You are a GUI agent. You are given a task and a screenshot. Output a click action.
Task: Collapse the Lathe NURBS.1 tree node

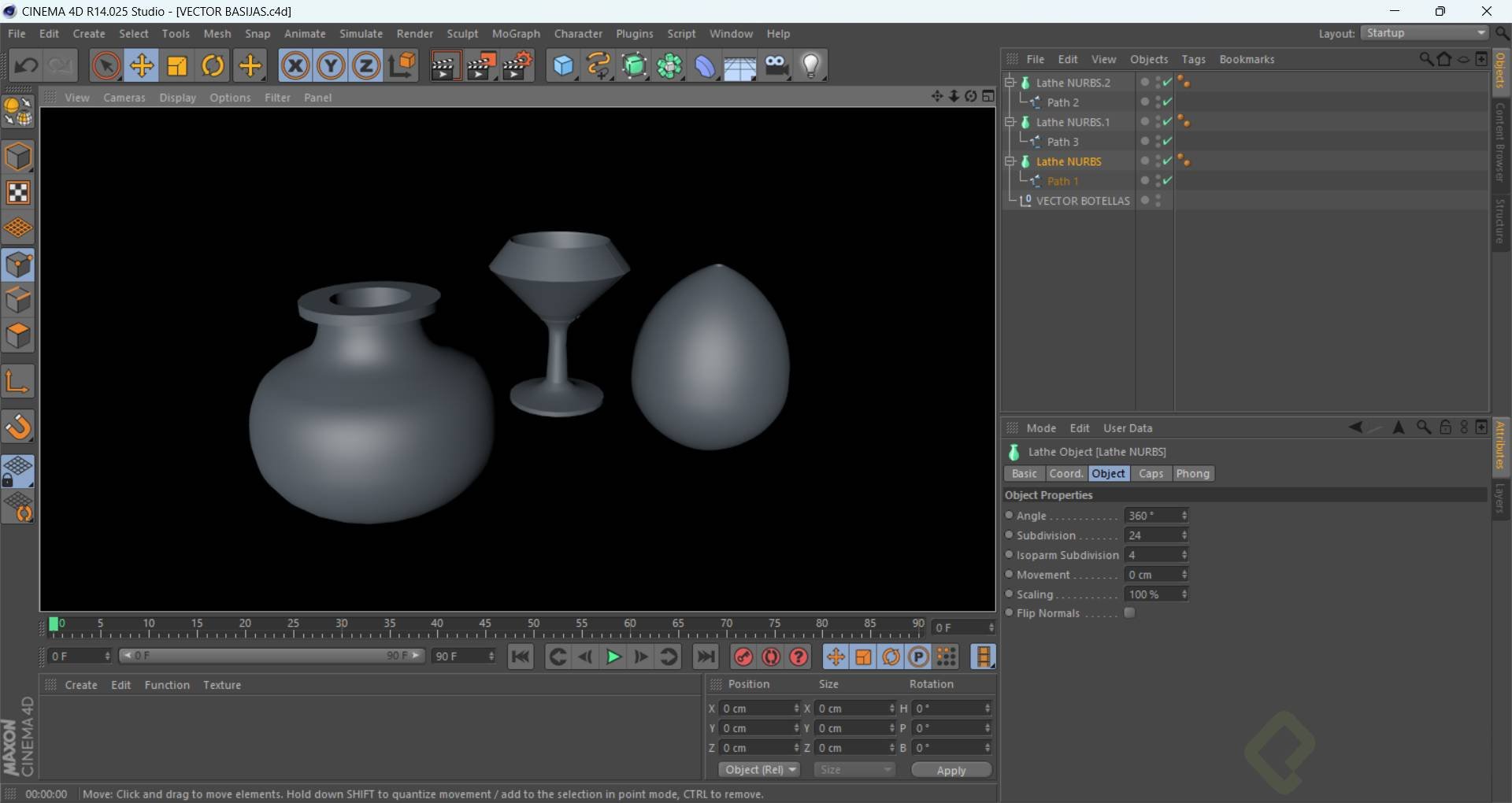(1010, 121)
